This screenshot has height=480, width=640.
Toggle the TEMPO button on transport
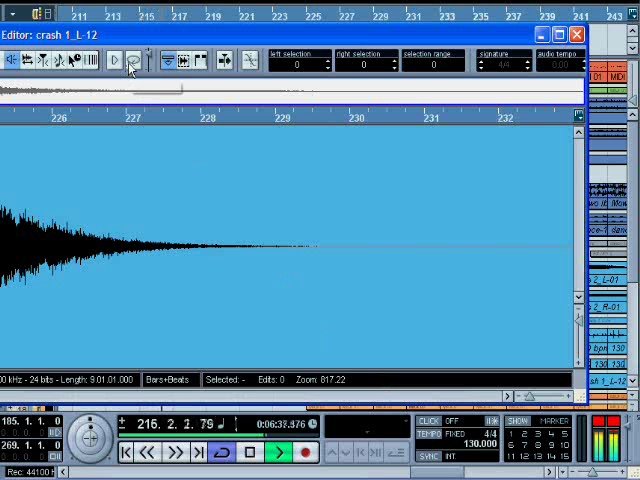[x=429, y=434]
